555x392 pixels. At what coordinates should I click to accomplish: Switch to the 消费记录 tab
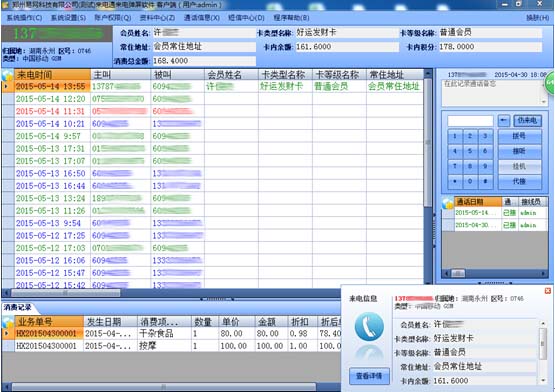click(x=17, y=307)
